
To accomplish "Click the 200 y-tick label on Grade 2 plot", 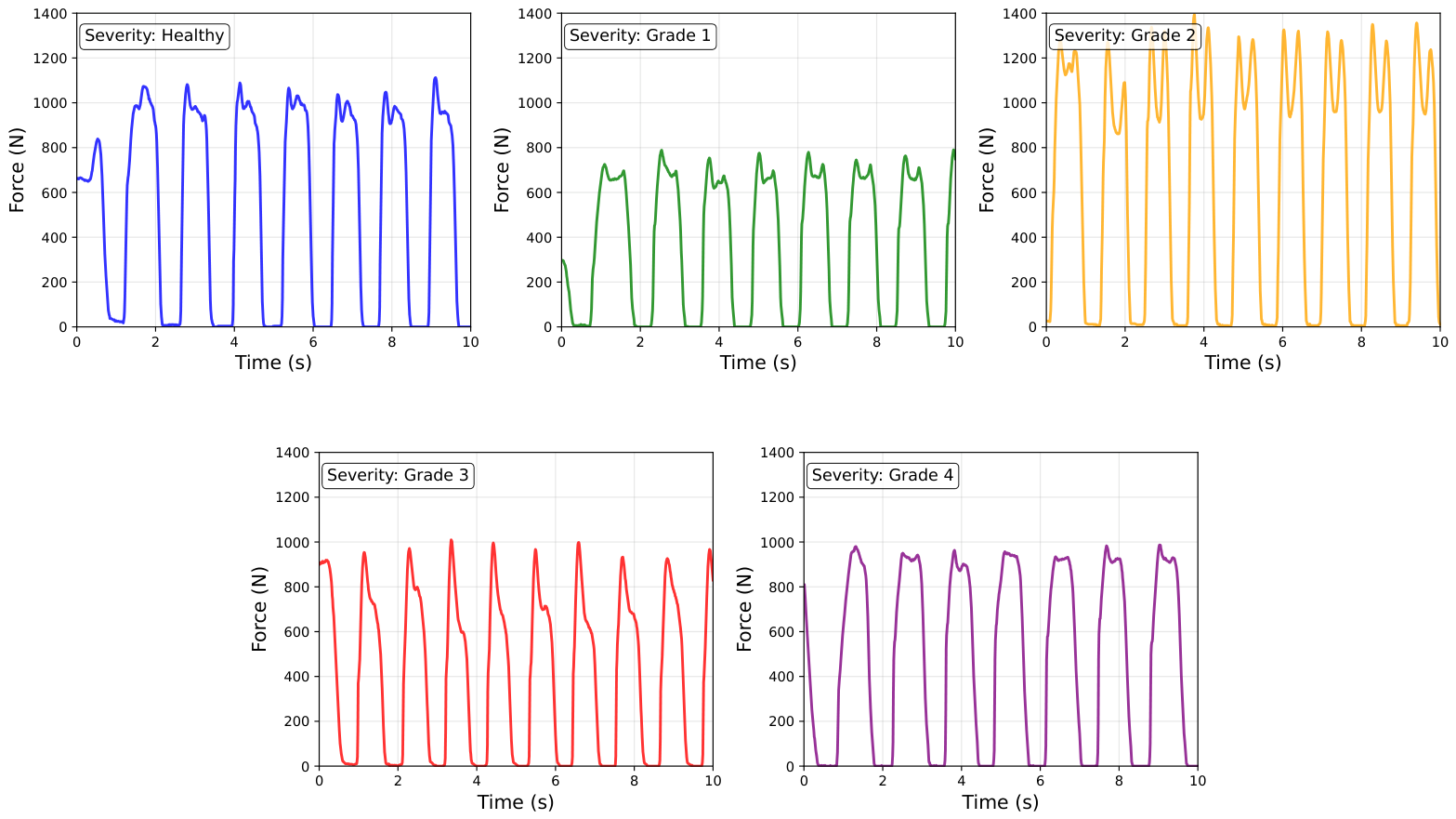I will point(1024,283).
